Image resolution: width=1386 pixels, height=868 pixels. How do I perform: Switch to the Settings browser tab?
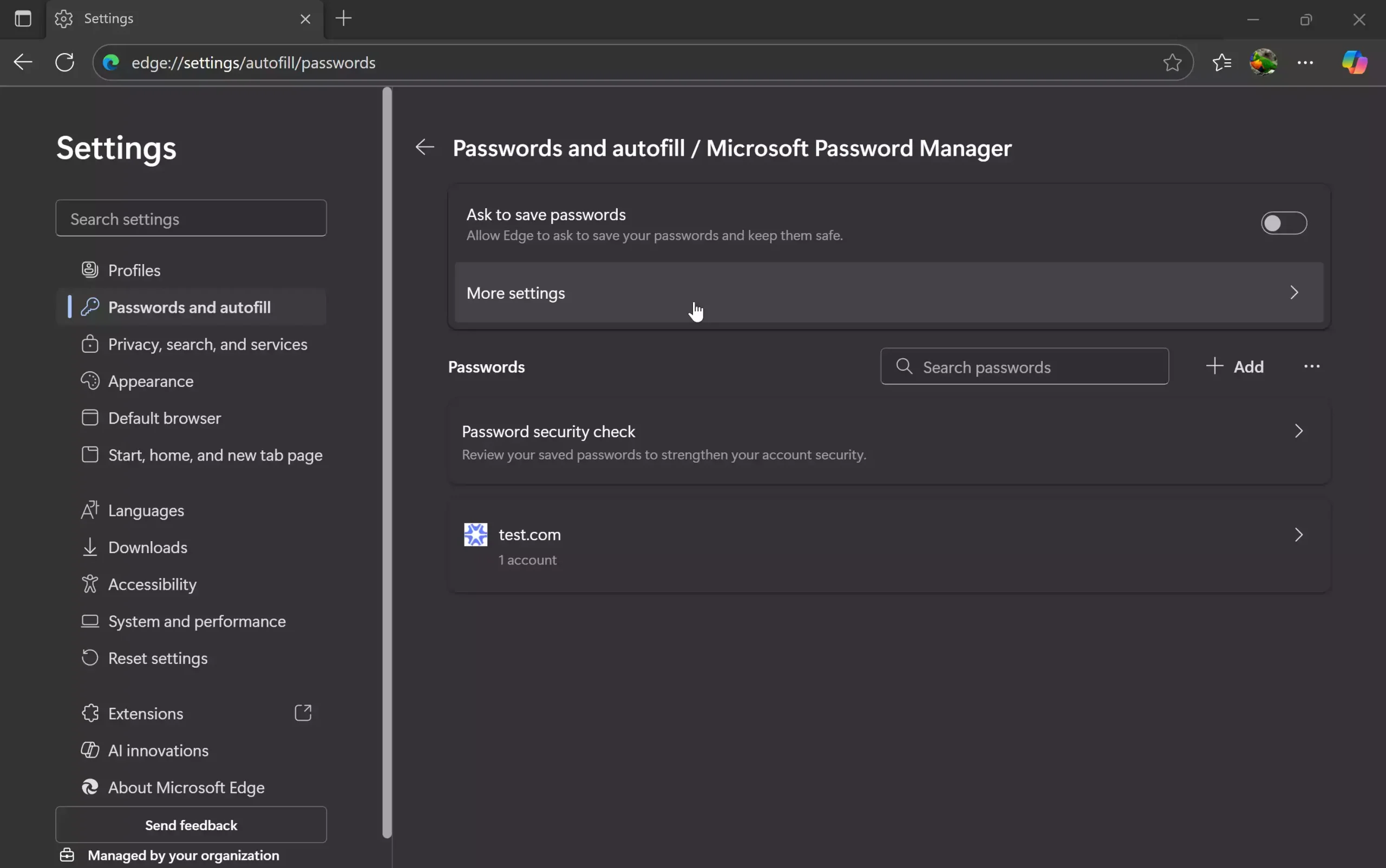click(109, 18)
